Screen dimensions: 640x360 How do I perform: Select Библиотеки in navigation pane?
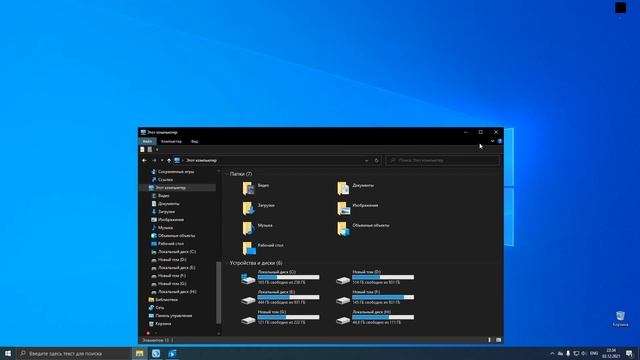(163, 300)
